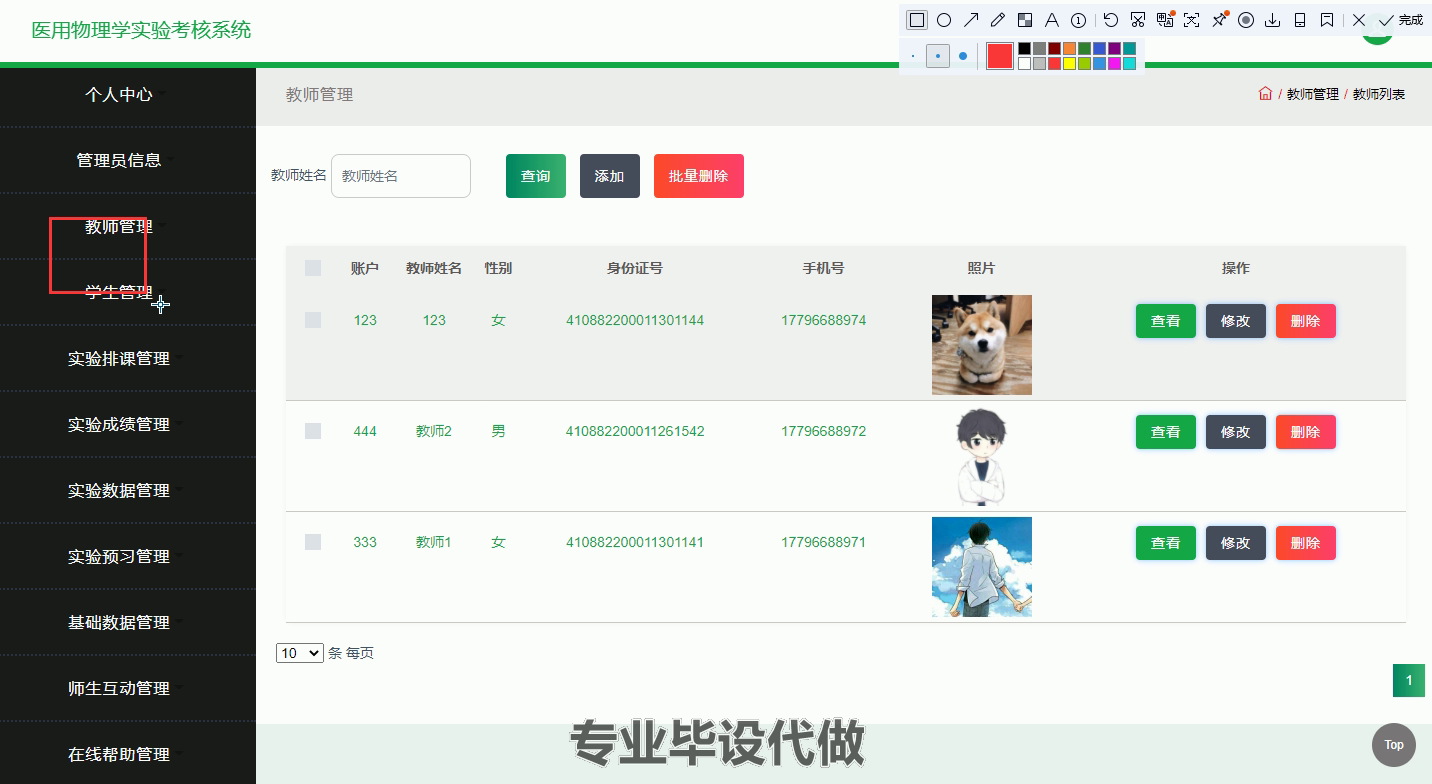The image size is (1432, 784).
Task: Open the cartoon doctor photo for 教师2
Action: [982, 456]
